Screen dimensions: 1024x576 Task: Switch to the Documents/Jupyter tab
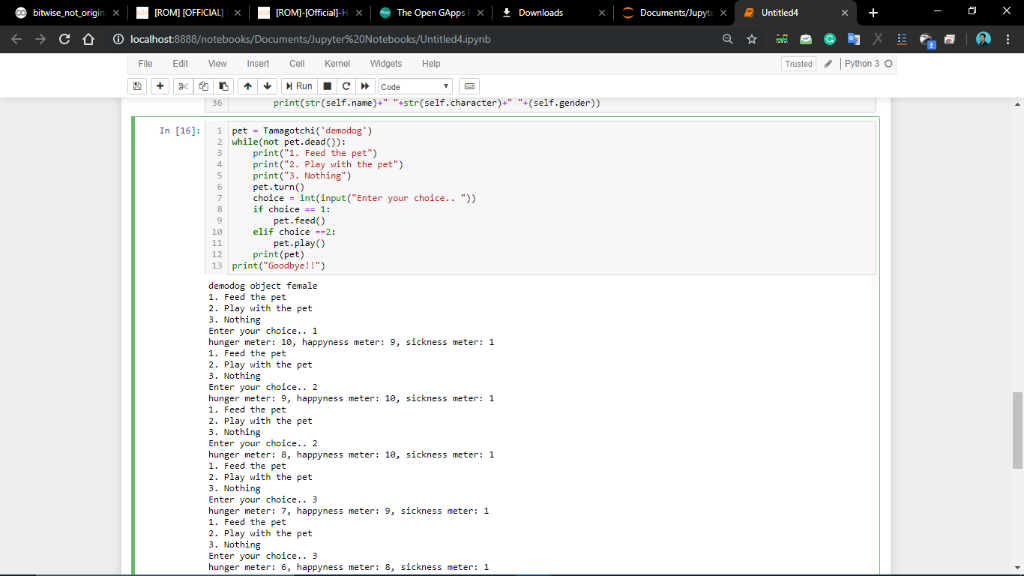pyautogui.click(x=674, y=12)
